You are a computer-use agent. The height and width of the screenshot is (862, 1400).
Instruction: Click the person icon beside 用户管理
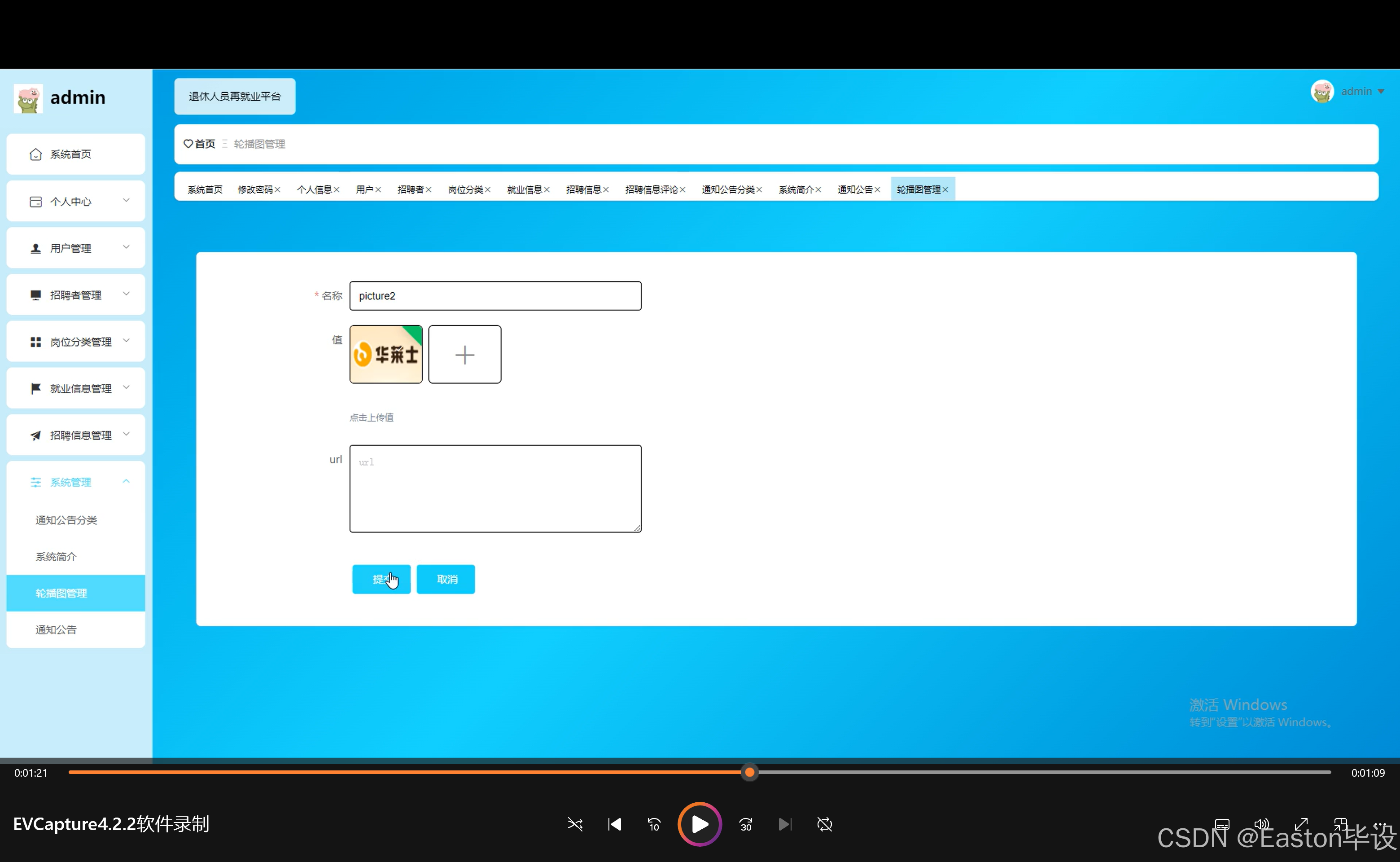[35, 249]
